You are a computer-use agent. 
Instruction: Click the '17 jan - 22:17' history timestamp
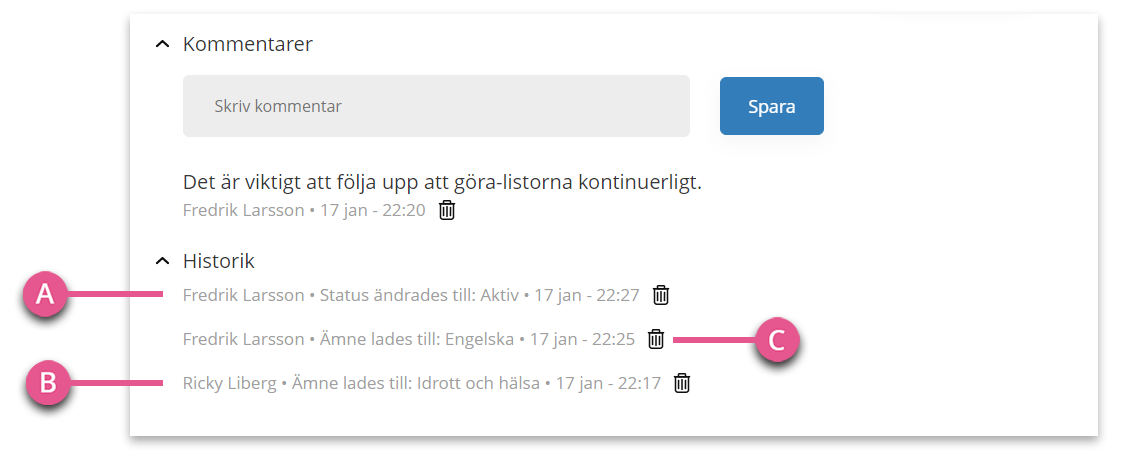tap(608, 383)
